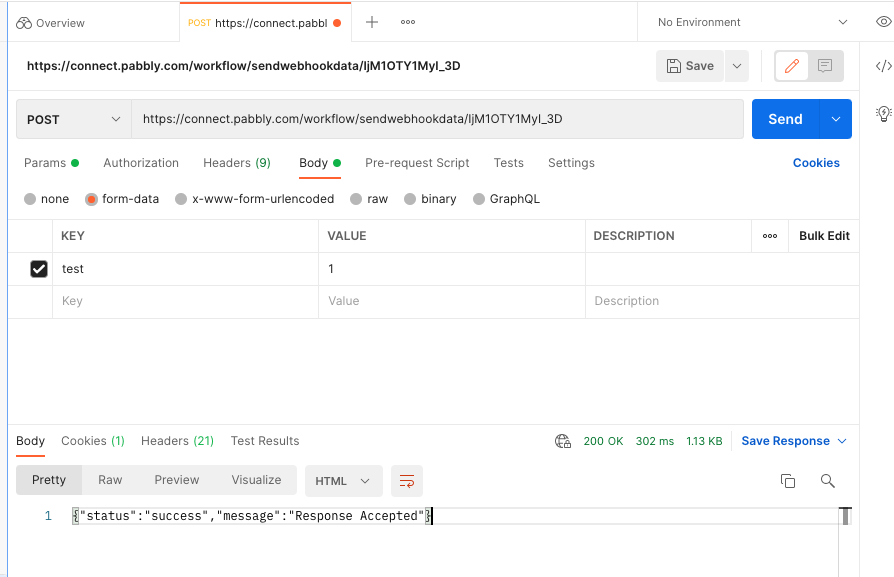Expand the No Environment dropdown
Viewport: 894px width, 577px height.
click(751, 22)
